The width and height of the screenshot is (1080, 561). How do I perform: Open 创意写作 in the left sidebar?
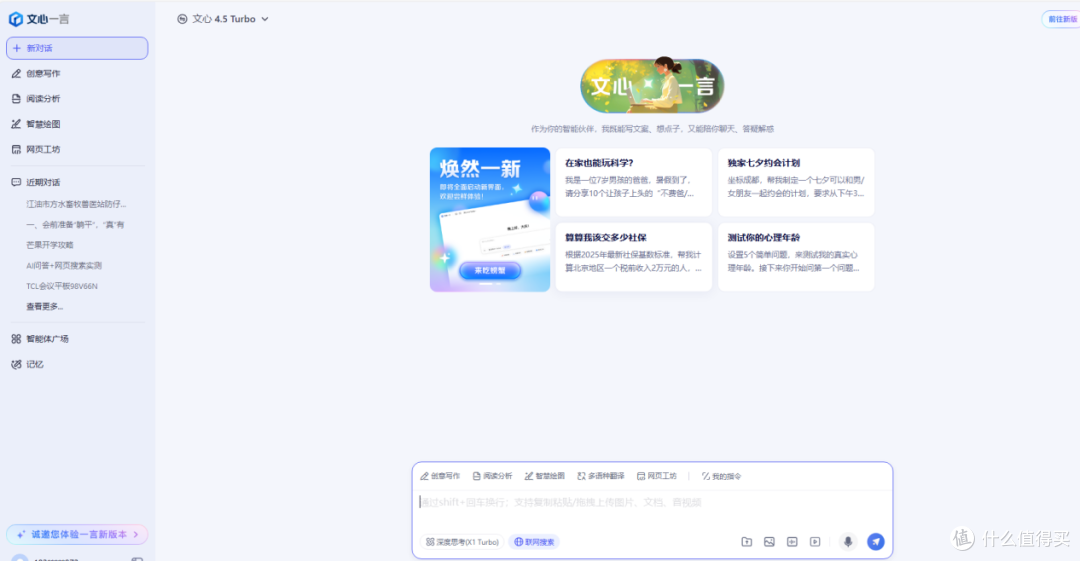pyautogui.click(x=36, y=74)
